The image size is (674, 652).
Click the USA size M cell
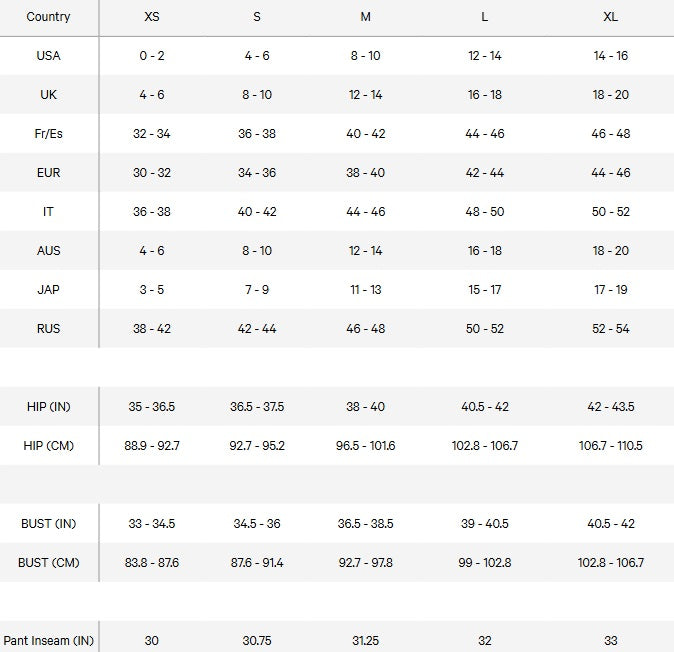click(x=365, y=56)
